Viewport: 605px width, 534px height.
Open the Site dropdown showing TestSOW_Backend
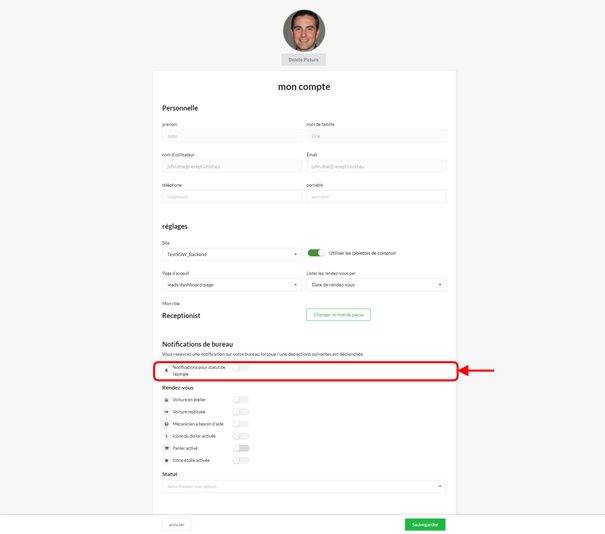tap(231, 255)
